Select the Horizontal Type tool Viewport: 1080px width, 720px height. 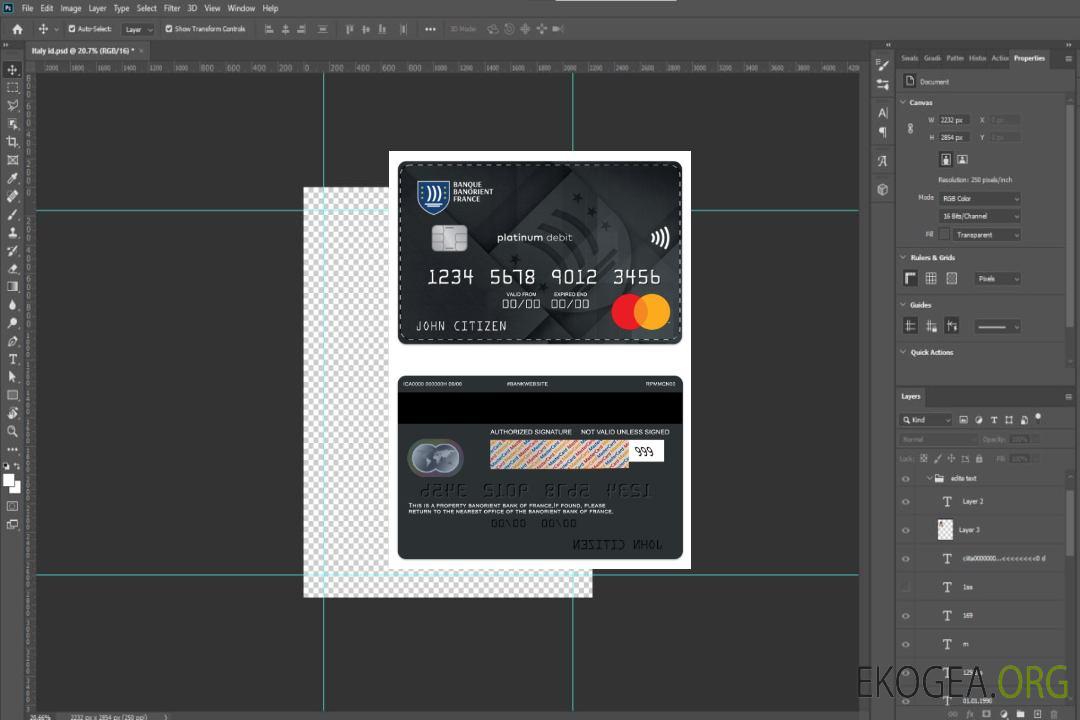(x=12, y=359)
